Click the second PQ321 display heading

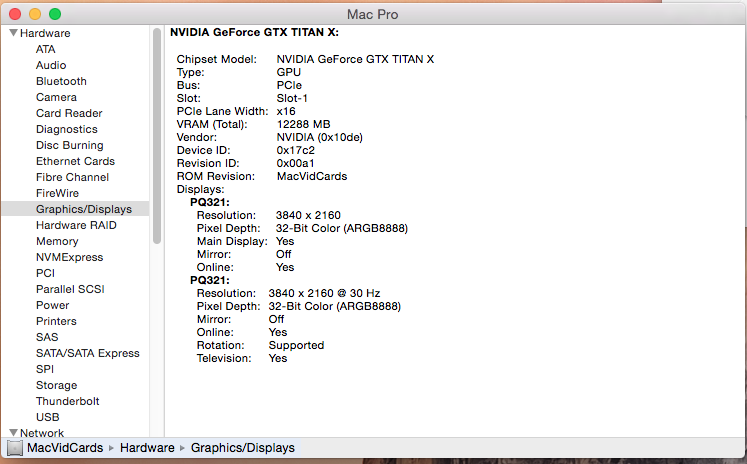click(210, 280)
